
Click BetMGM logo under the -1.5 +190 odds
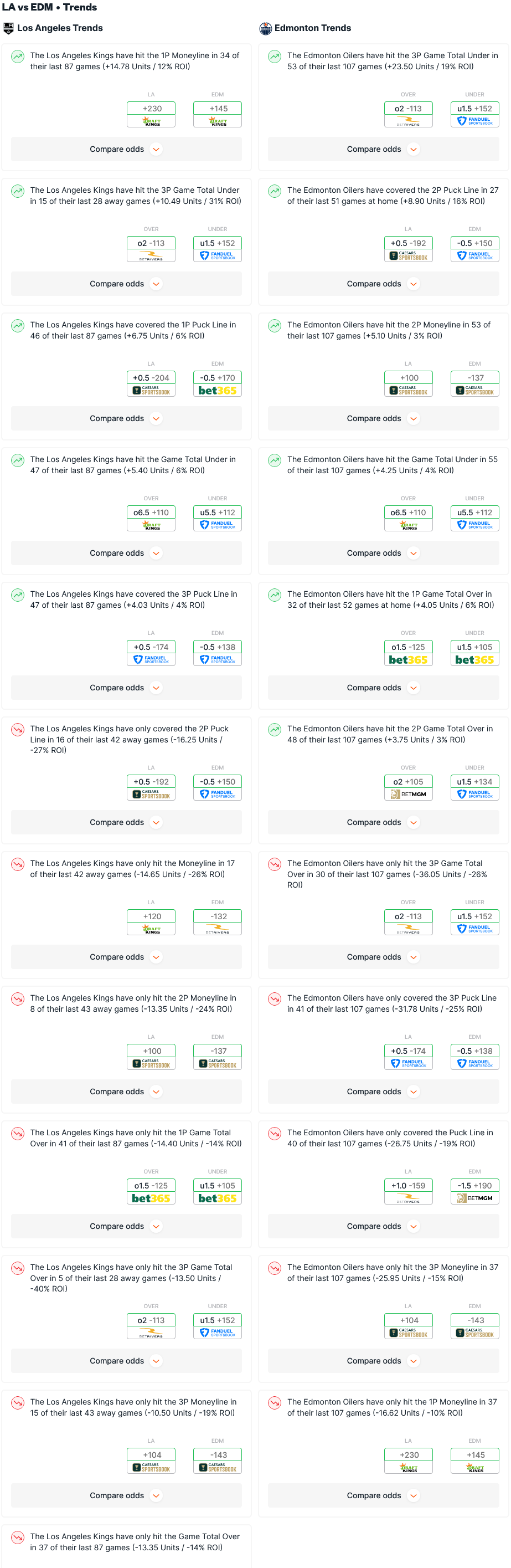[474, 1198]
